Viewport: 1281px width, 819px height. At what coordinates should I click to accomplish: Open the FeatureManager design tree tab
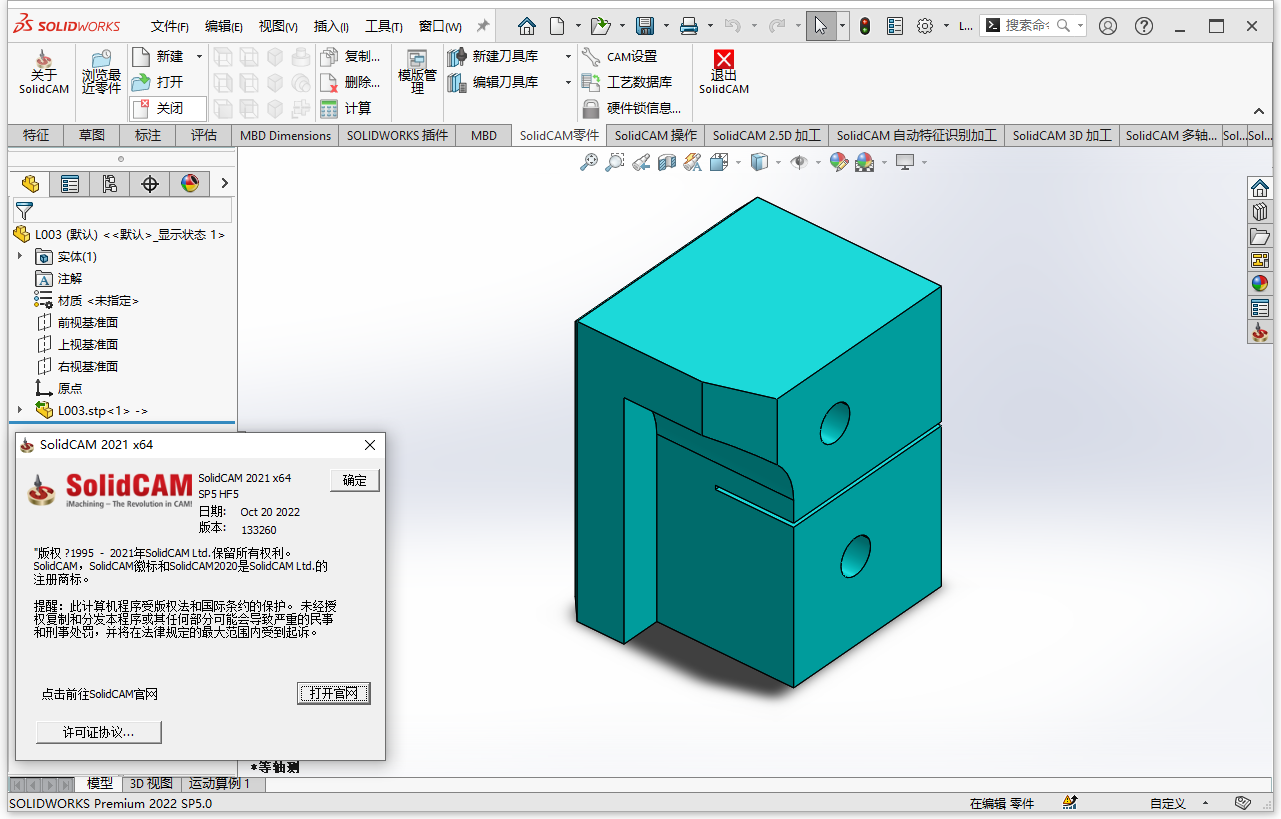pos(30,183)
